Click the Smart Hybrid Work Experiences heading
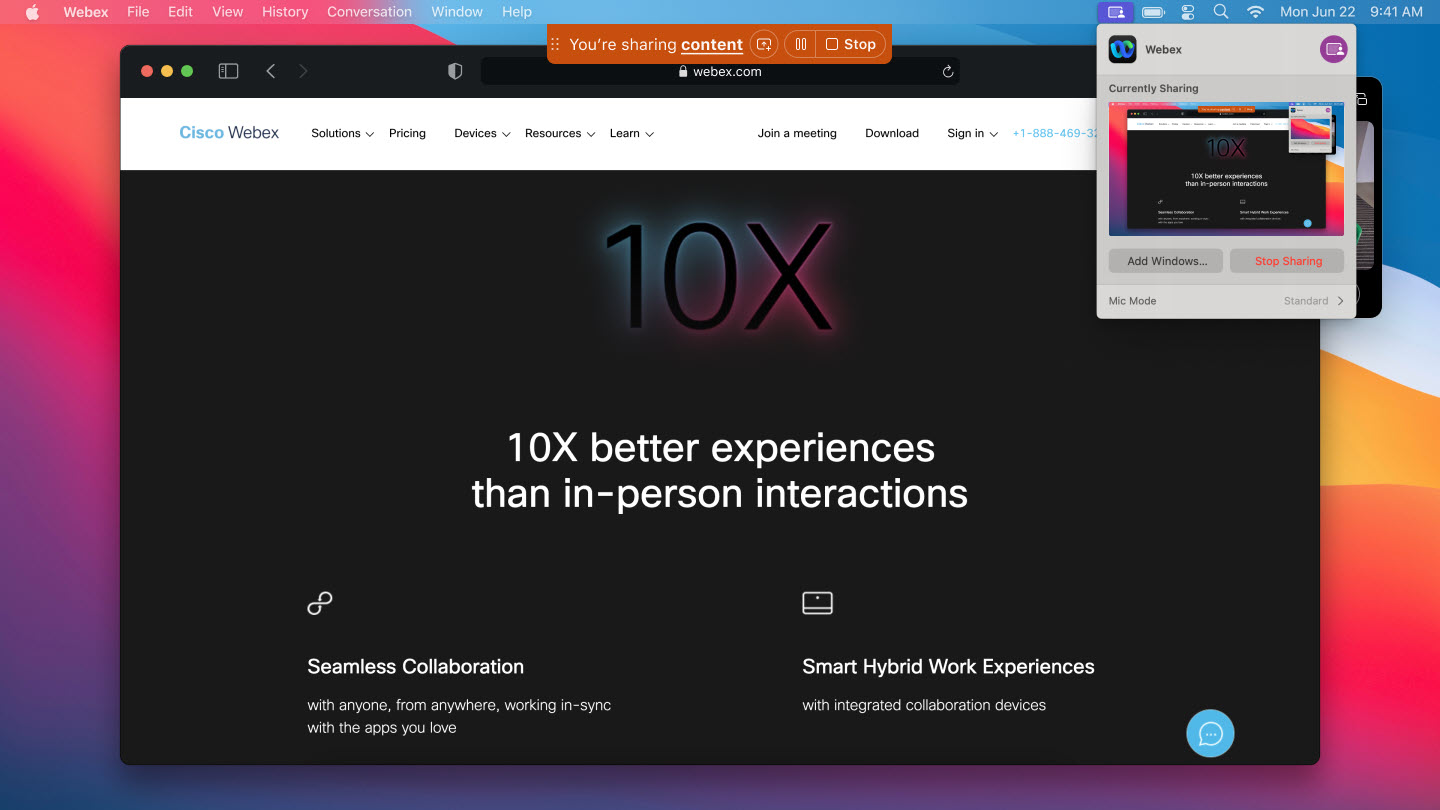Image resolution: width=1440 pixels, height=810 pixels. point(948,667)
